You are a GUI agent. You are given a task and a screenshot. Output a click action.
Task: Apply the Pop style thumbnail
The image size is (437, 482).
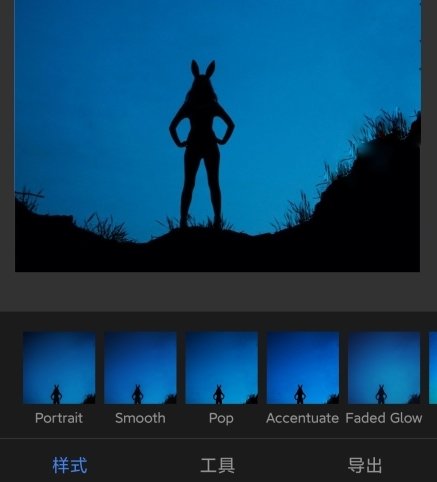pyautogui.click(x=221, y=368)
